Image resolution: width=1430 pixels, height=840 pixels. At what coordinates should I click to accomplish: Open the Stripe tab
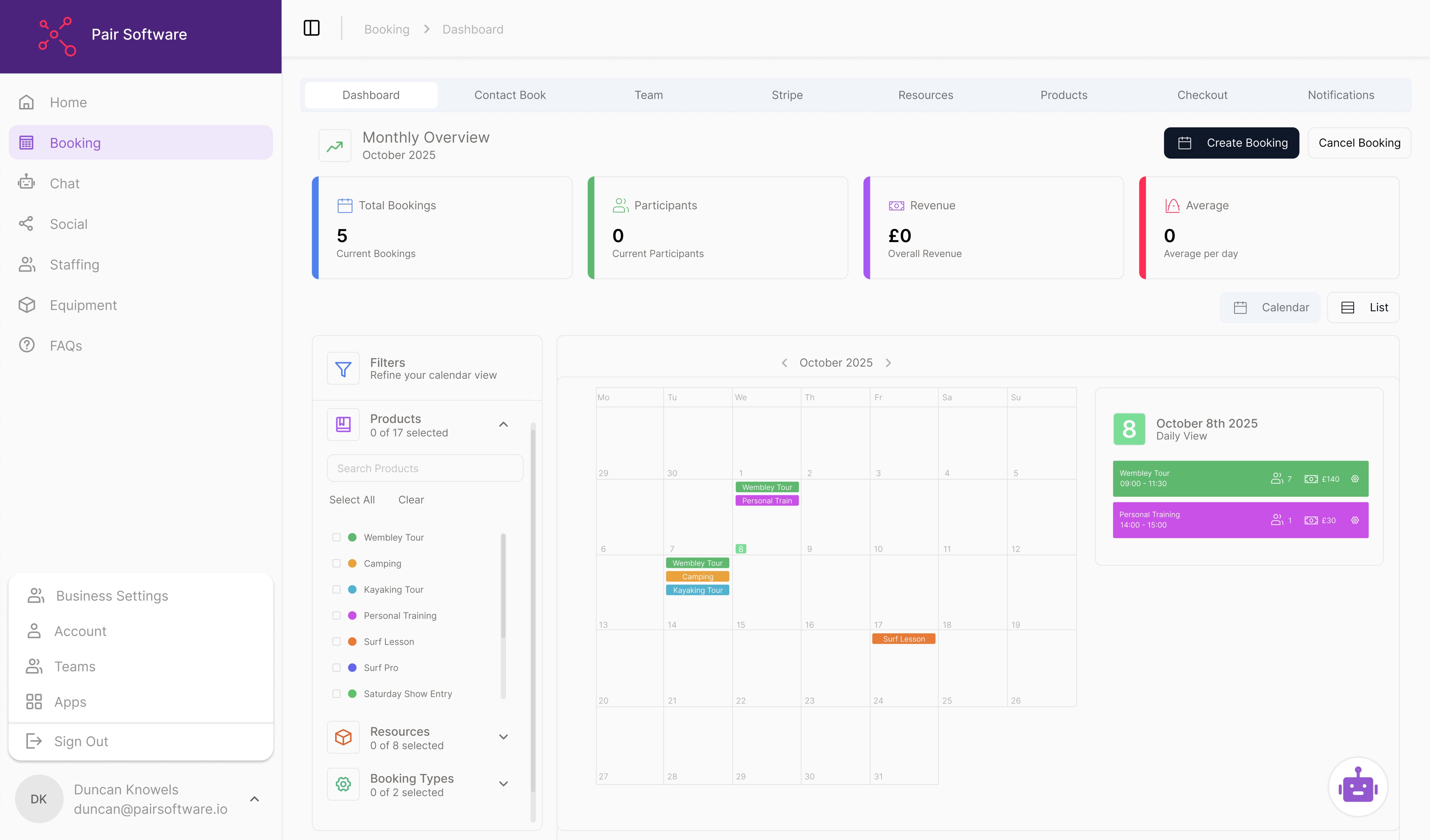coord(786,95)
